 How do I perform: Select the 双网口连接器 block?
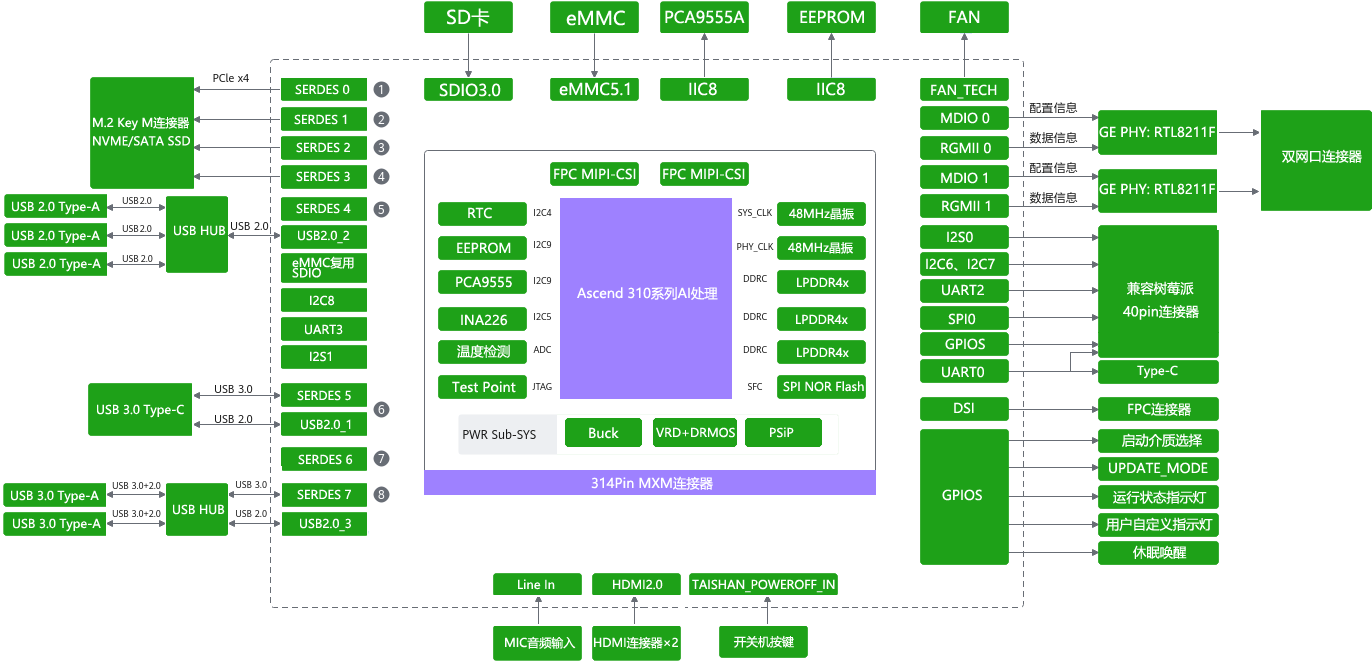1316,160
